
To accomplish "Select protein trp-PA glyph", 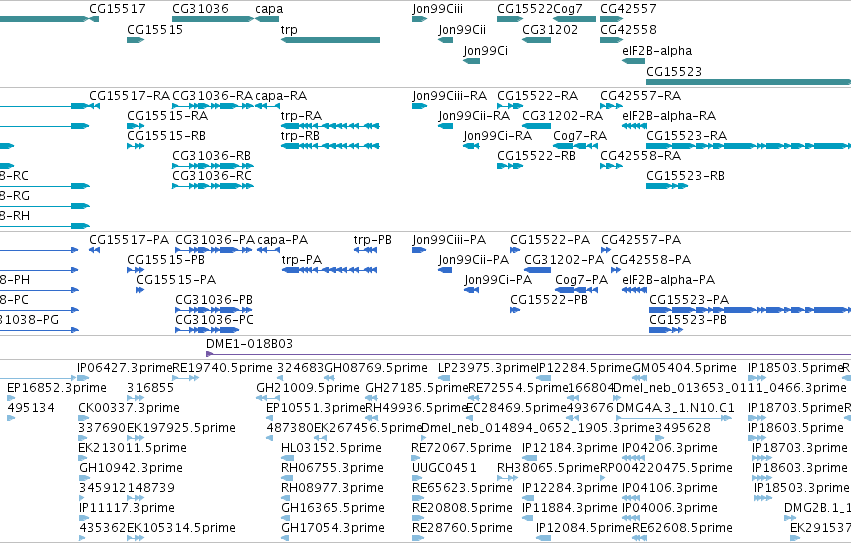I will point(329,270).
